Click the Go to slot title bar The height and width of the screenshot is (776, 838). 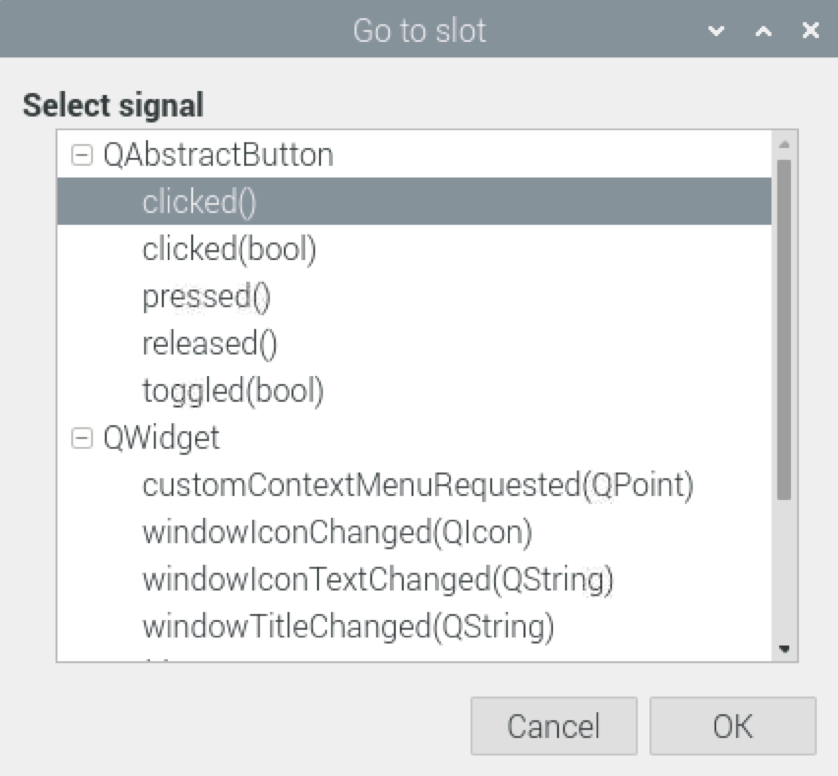[417, 31]
